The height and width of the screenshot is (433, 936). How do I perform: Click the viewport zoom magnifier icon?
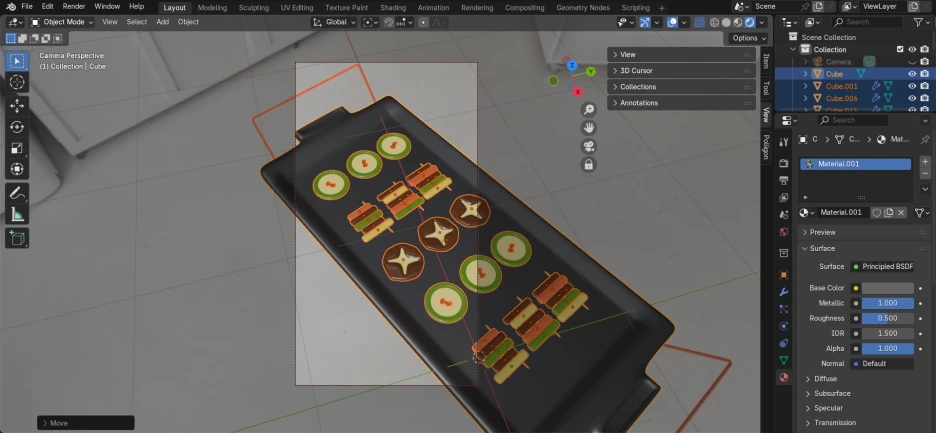[589, 109]
